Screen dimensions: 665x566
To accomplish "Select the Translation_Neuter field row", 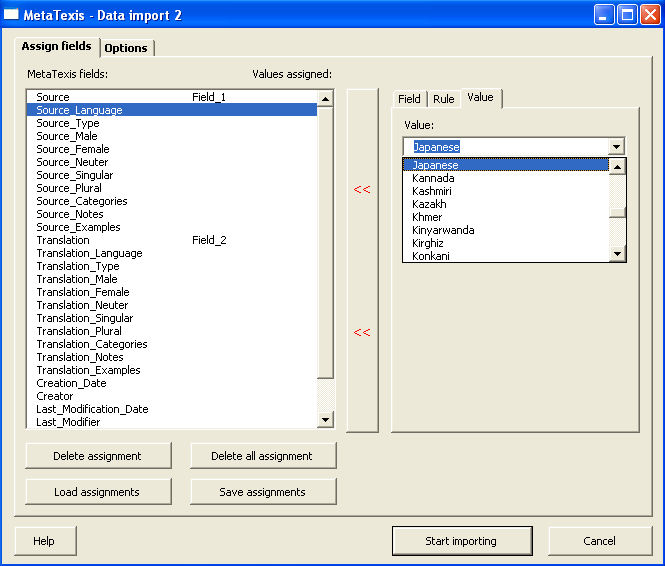I will click(172, 305).
